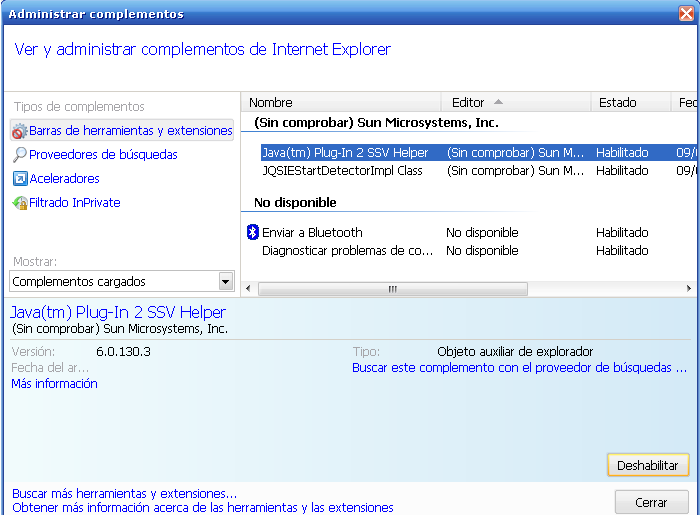Select Proveedores de búsqueda category

pos(103,155)
